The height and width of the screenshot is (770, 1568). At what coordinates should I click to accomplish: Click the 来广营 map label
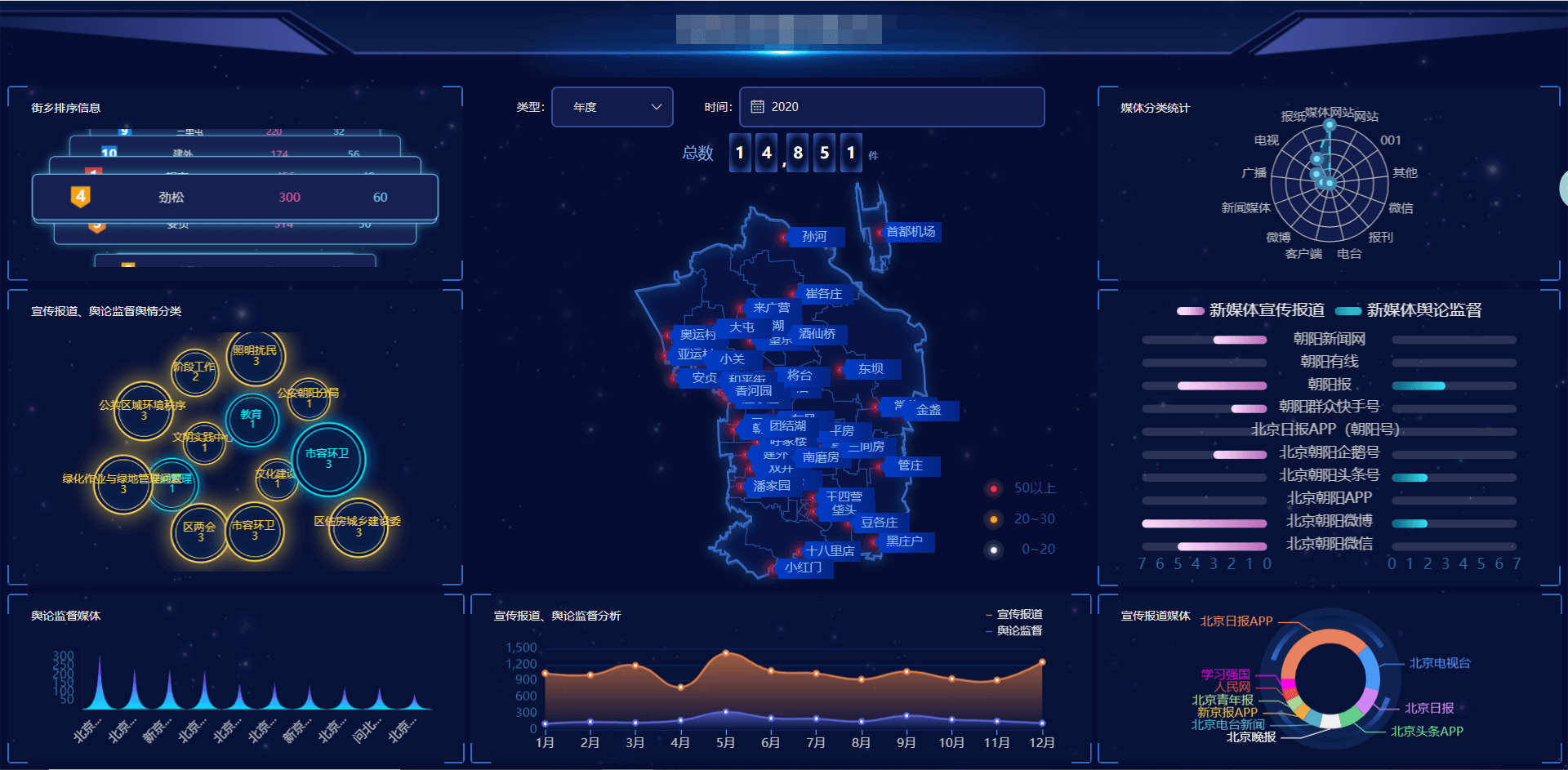coord(772,308)
